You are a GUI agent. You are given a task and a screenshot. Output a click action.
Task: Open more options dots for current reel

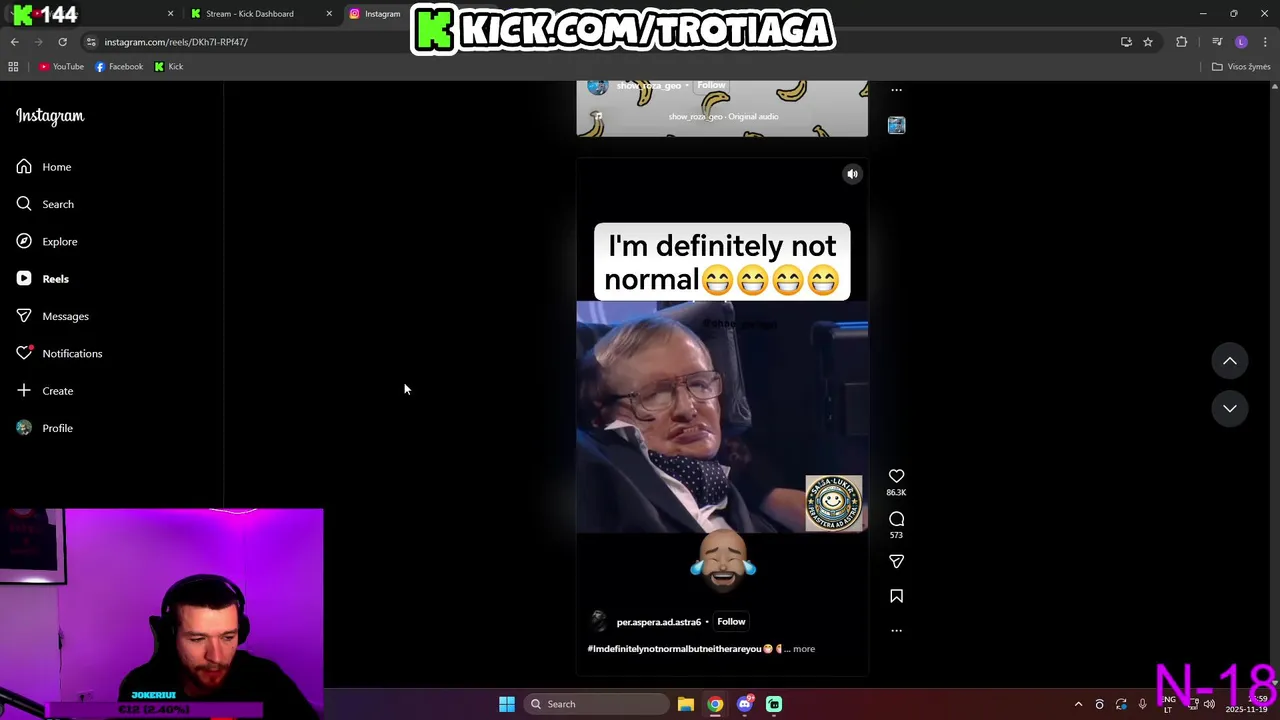[x=896, y=630]
